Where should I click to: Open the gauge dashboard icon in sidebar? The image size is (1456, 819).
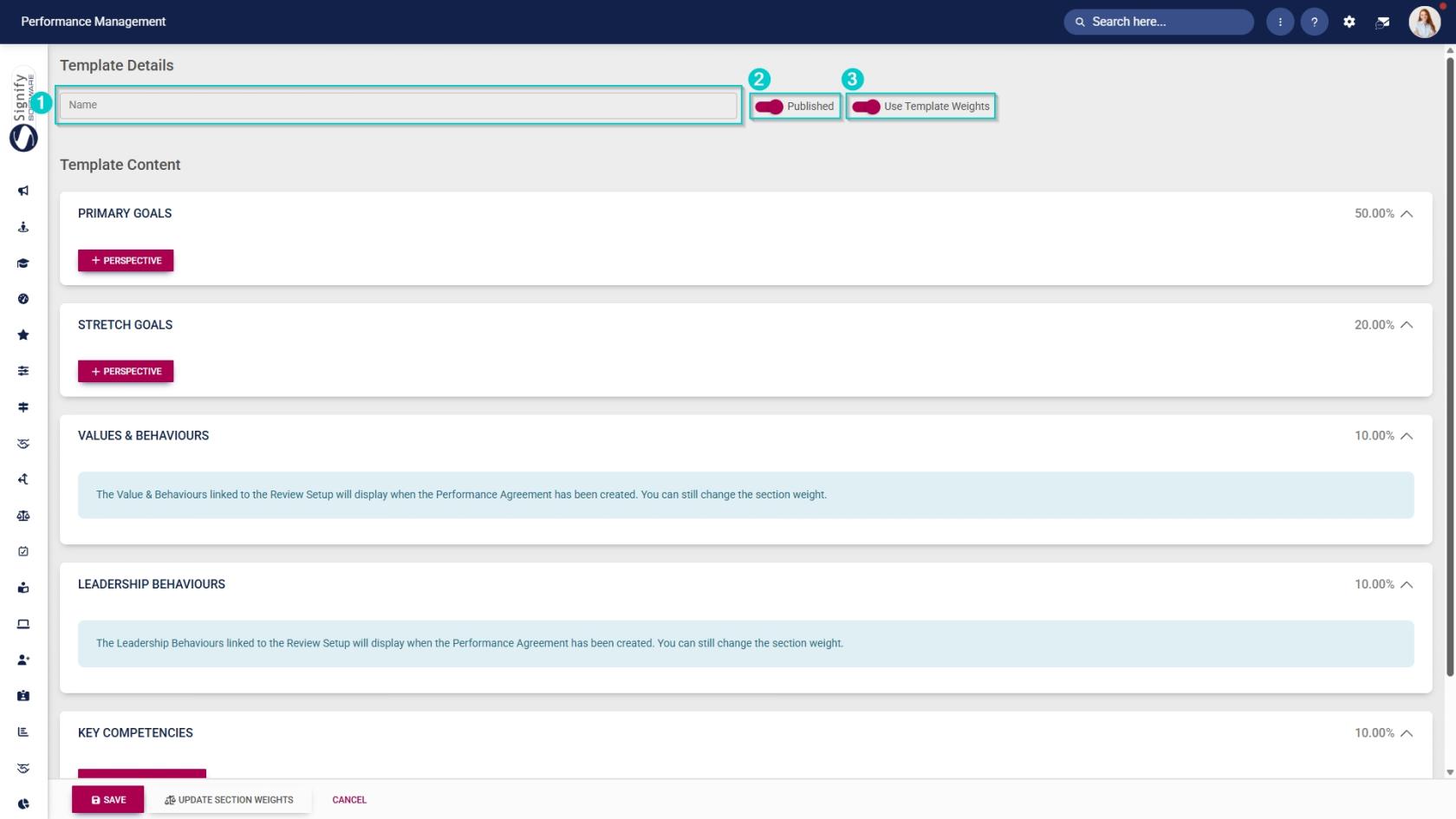click(23, 299)
